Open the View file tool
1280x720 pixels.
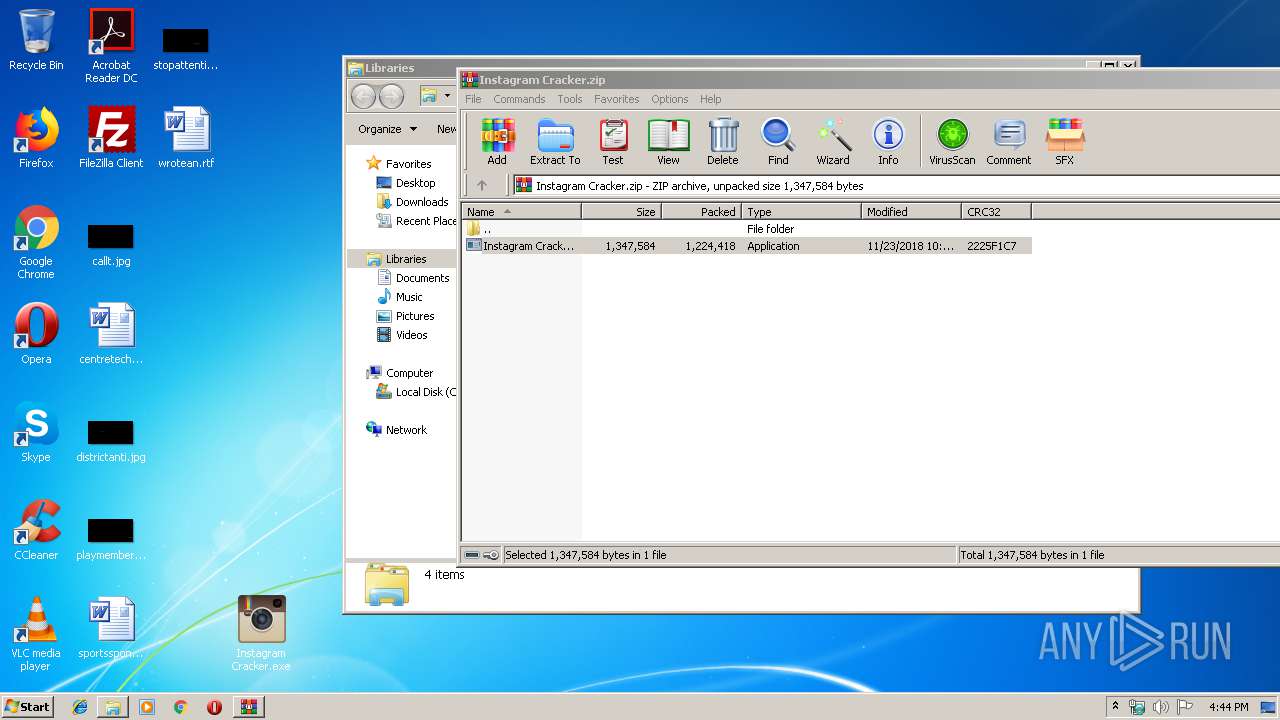coord(668,141)
